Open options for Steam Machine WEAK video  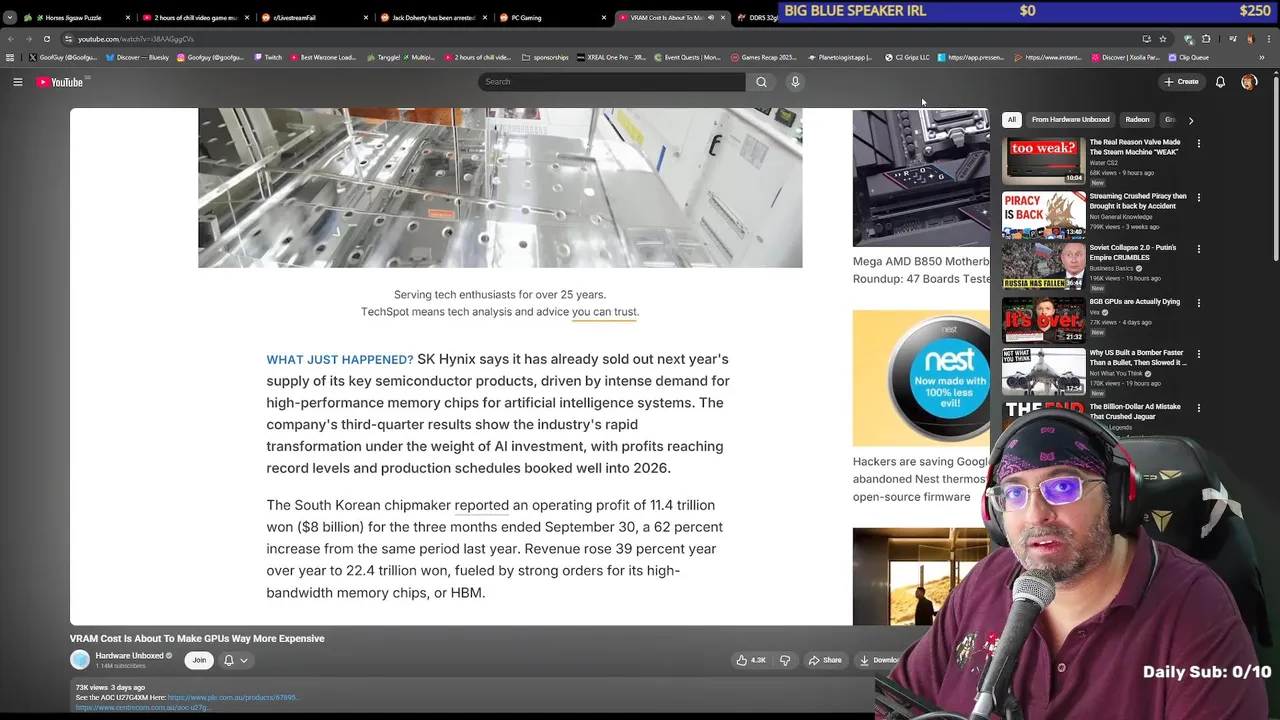coord(1198,144)
